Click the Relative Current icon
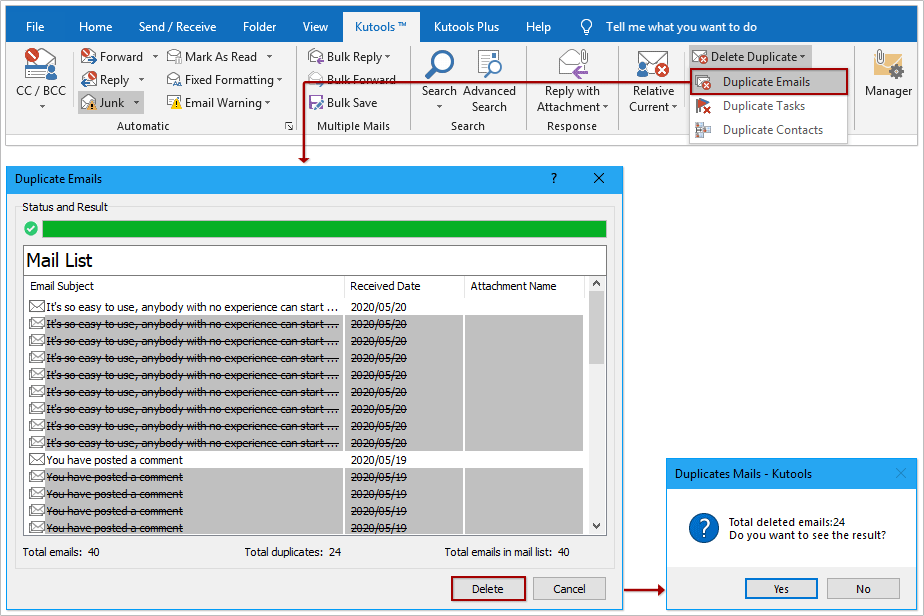This screenshot has height=616, width=924. 653,65
